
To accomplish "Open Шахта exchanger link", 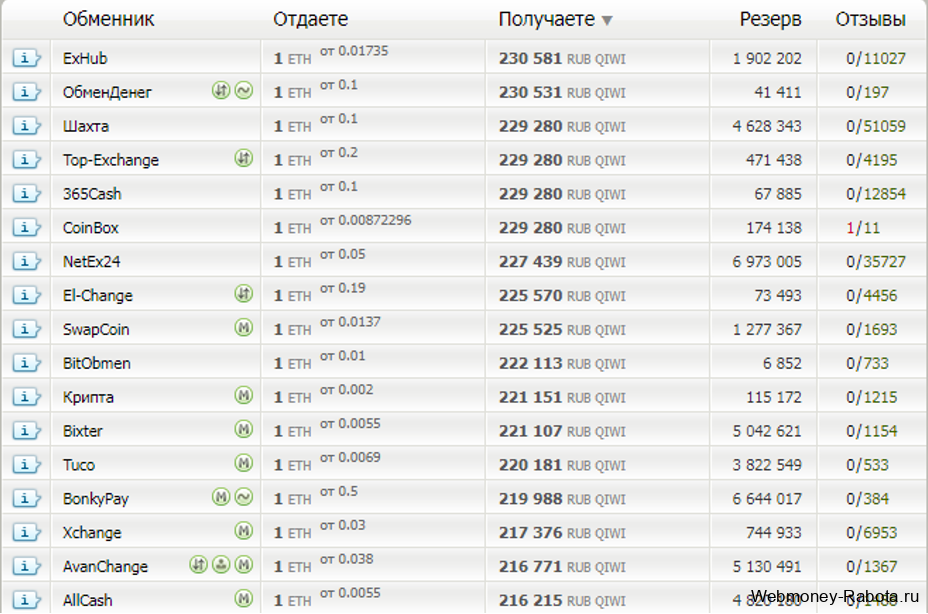I will [x=86, y=126].
